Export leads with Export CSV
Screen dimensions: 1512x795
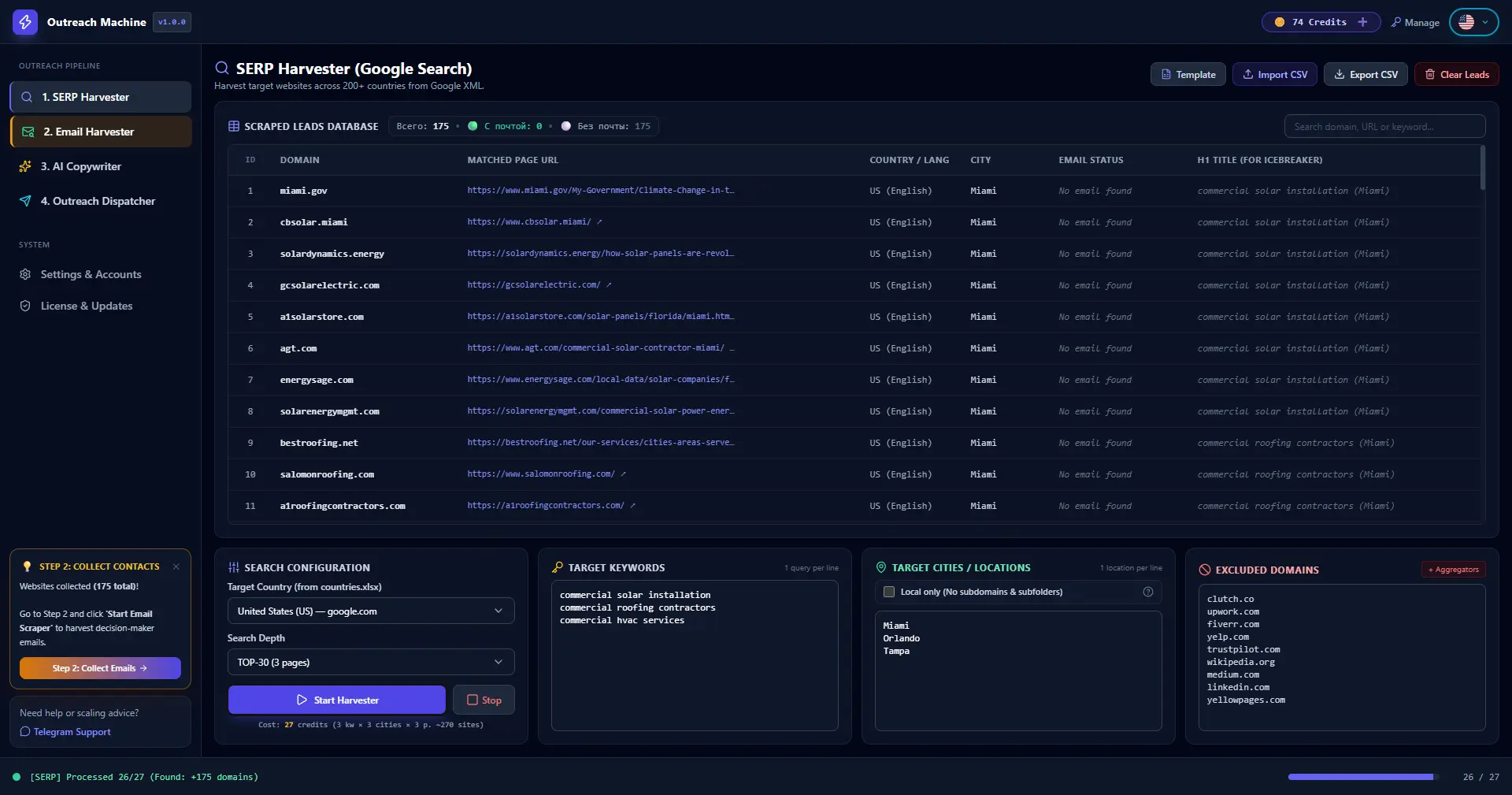coord(1366,74)
